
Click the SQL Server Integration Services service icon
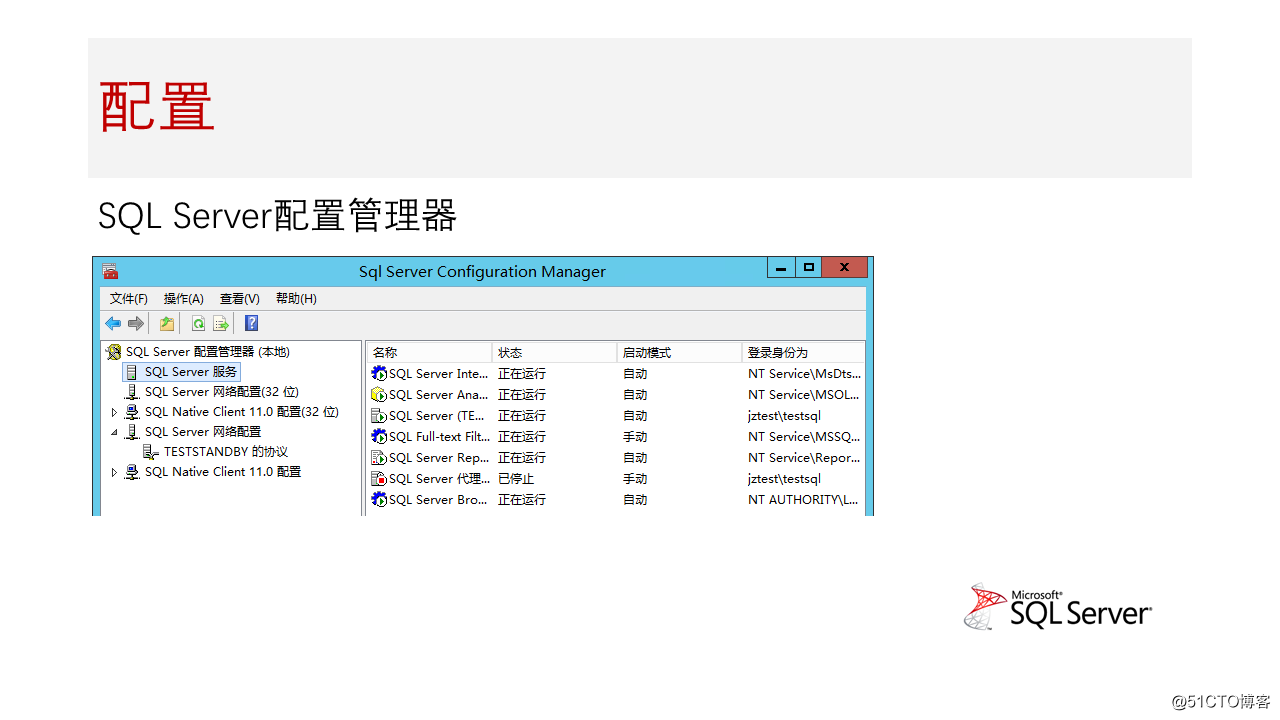[379, 374]
